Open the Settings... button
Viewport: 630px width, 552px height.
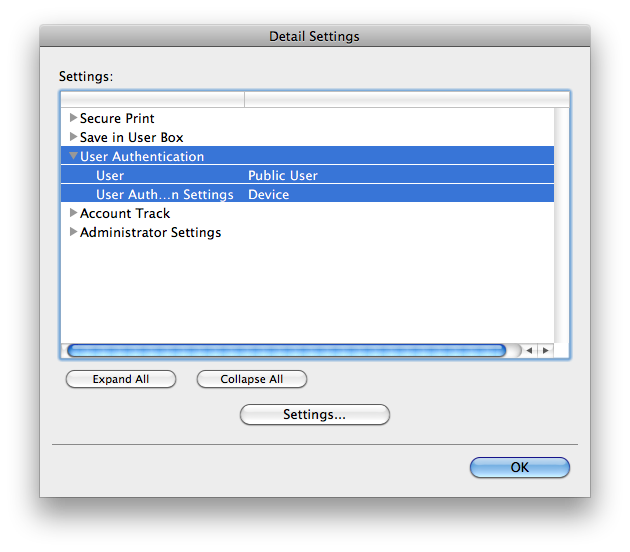pos(315,414)
